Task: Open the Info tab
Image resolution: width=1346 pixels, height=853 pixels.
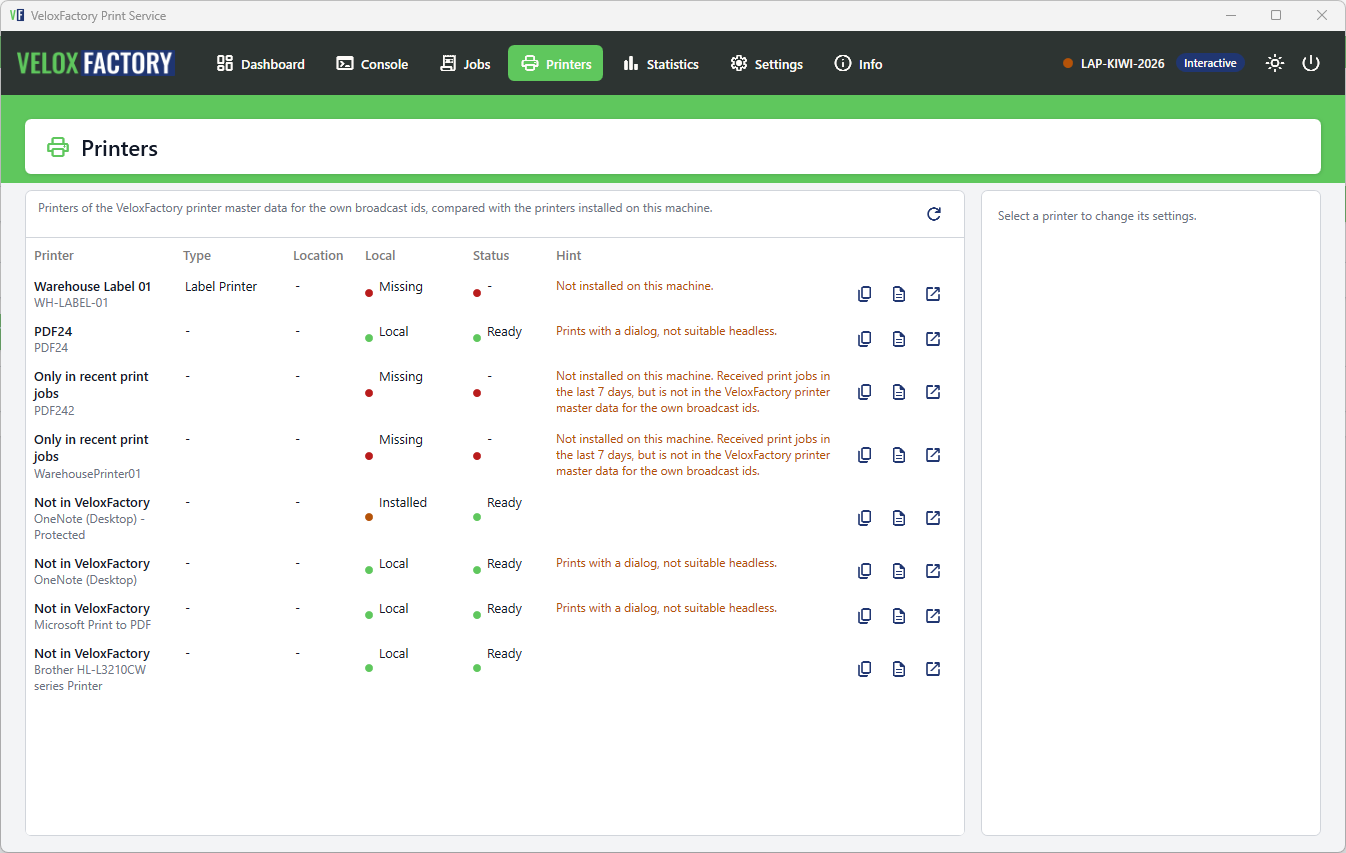Action: [858, 63]
